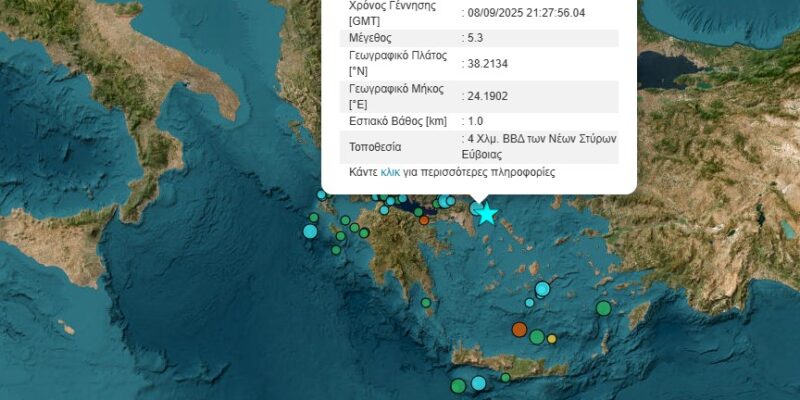
Task: Click the focal depth value 1.0
Action: (x=475, y=121)
